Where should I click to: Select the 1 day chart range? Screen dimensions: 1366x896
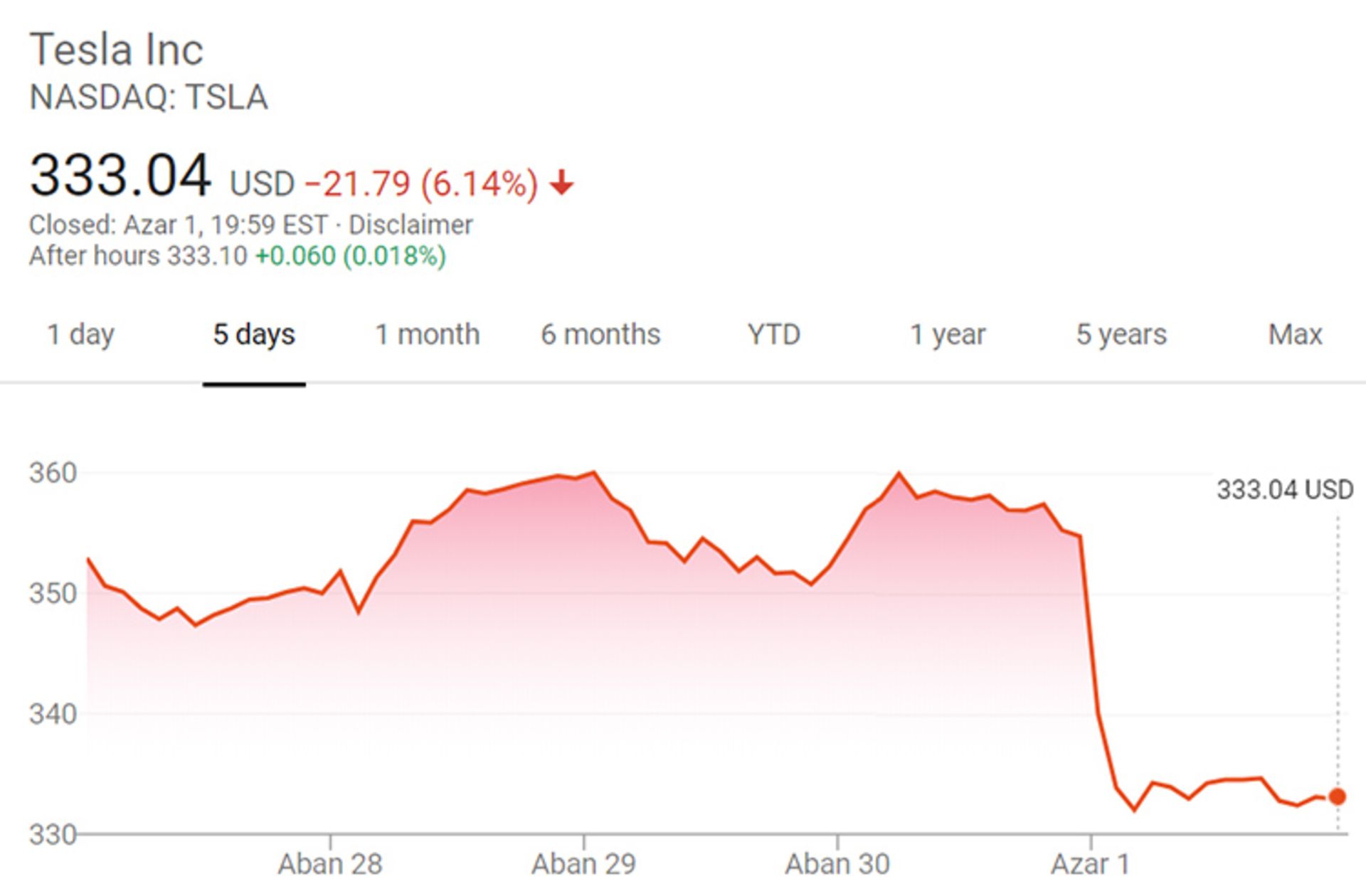[x=80, y=334]
